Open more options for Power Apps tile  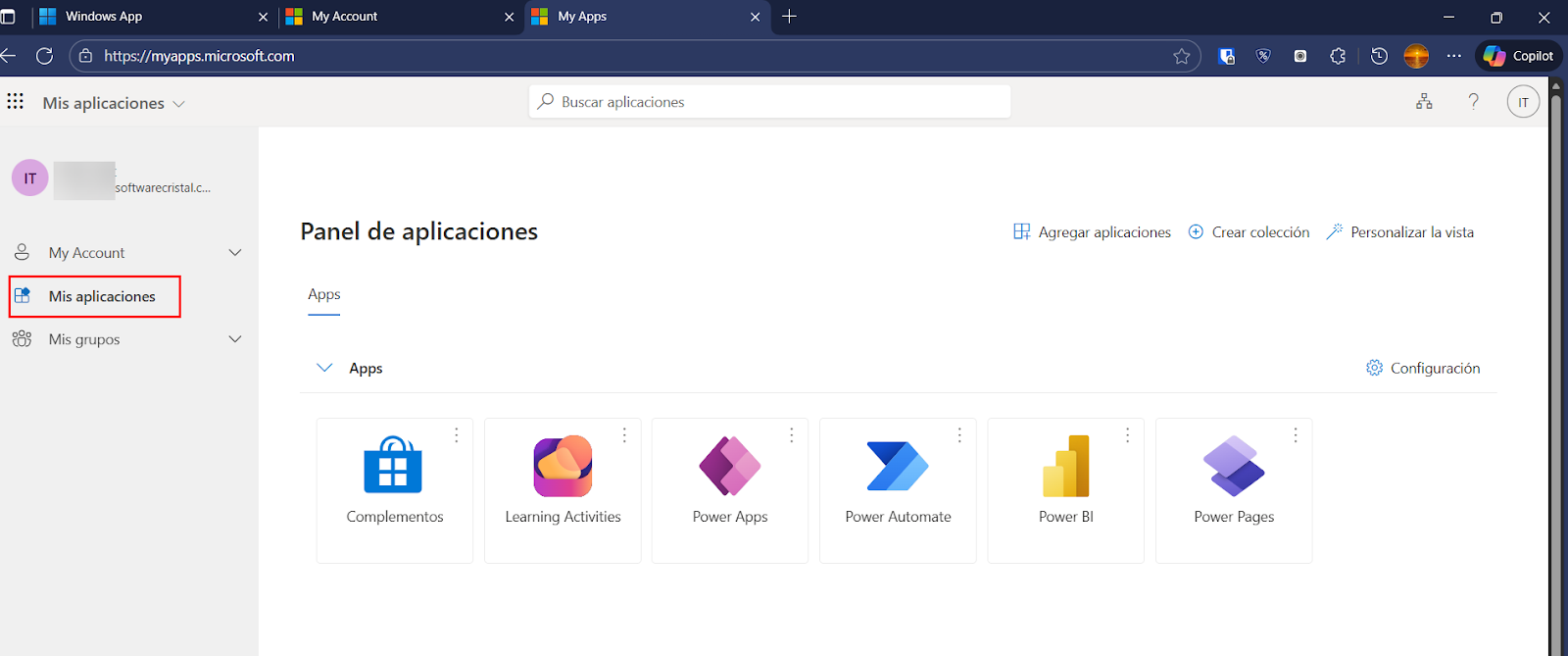pos(792,435)
